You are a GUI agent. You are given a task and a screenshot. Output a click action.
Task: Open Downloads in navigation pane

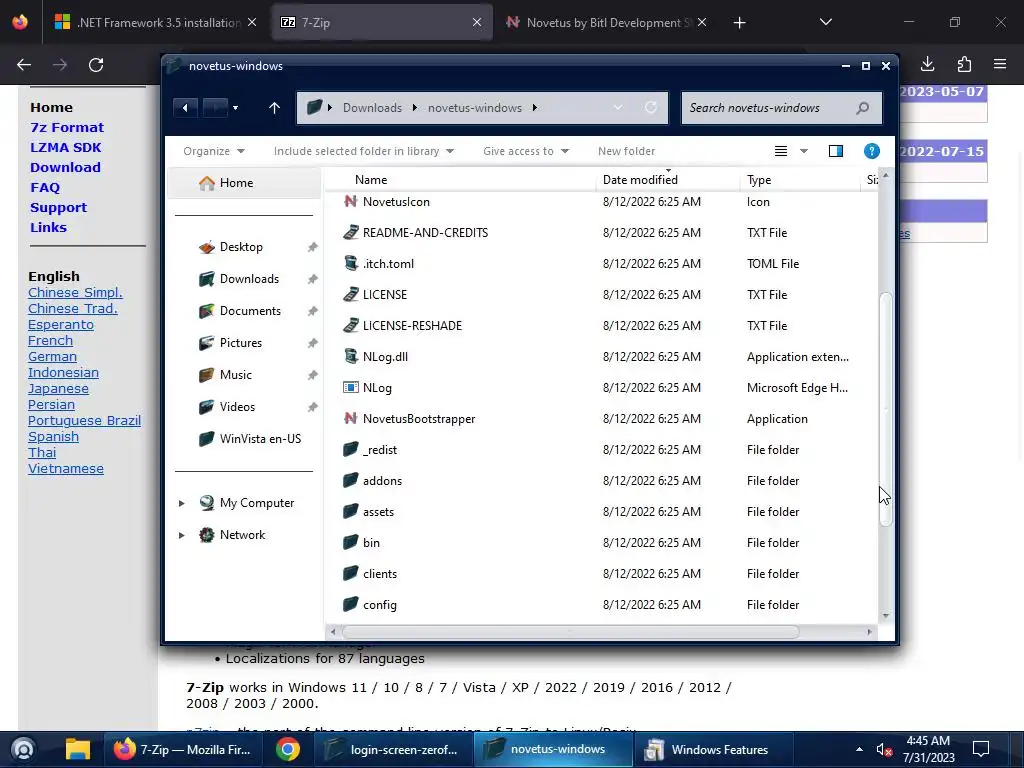(249, 279)
